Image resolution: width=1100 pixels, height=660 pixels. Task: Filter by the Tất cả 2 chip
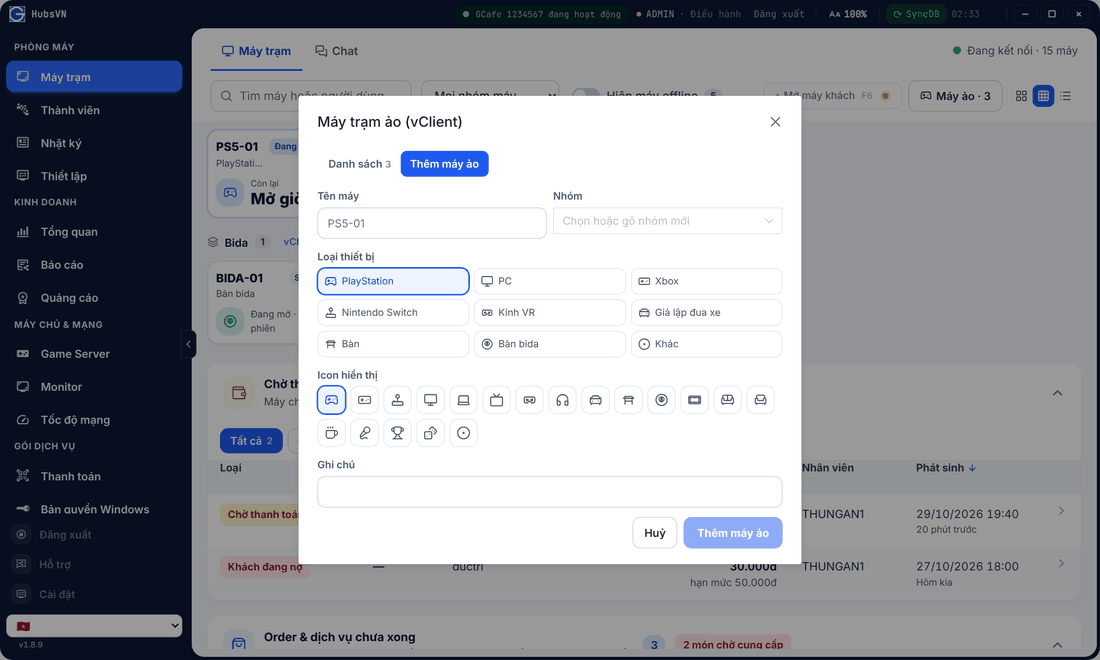point(251,441)
